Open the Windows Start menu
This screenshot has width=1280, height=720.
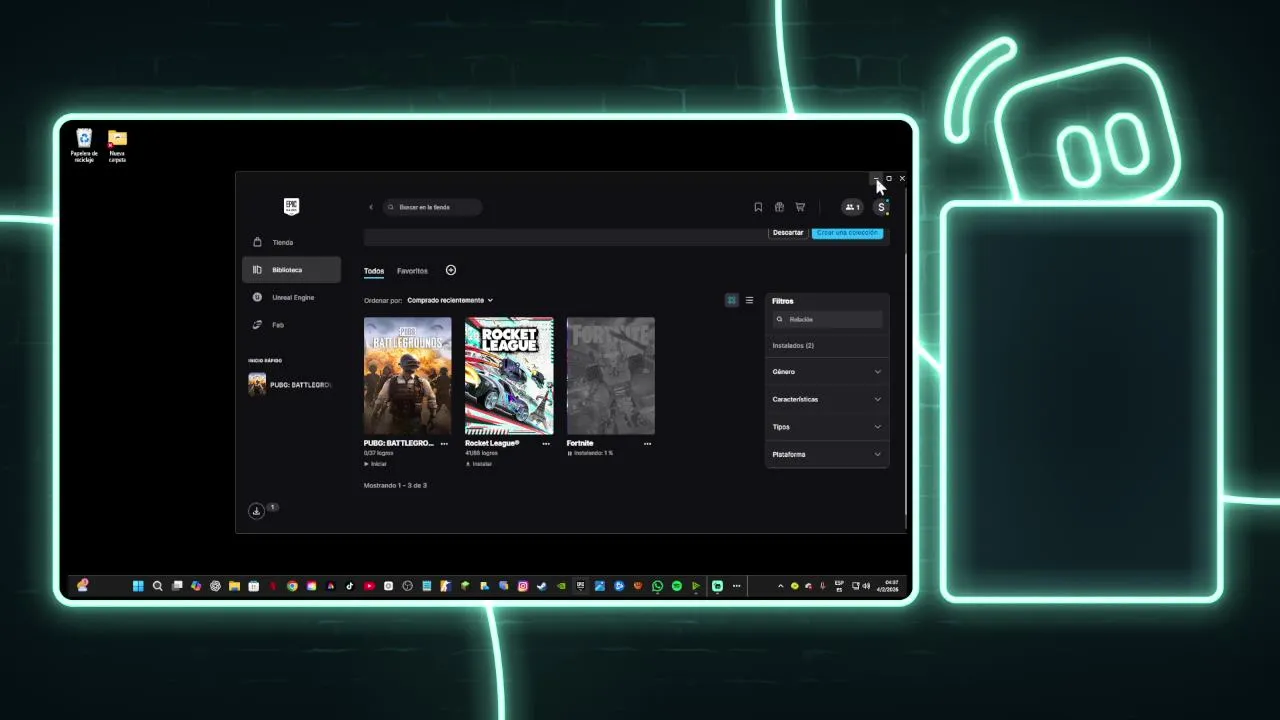point(138,586)
